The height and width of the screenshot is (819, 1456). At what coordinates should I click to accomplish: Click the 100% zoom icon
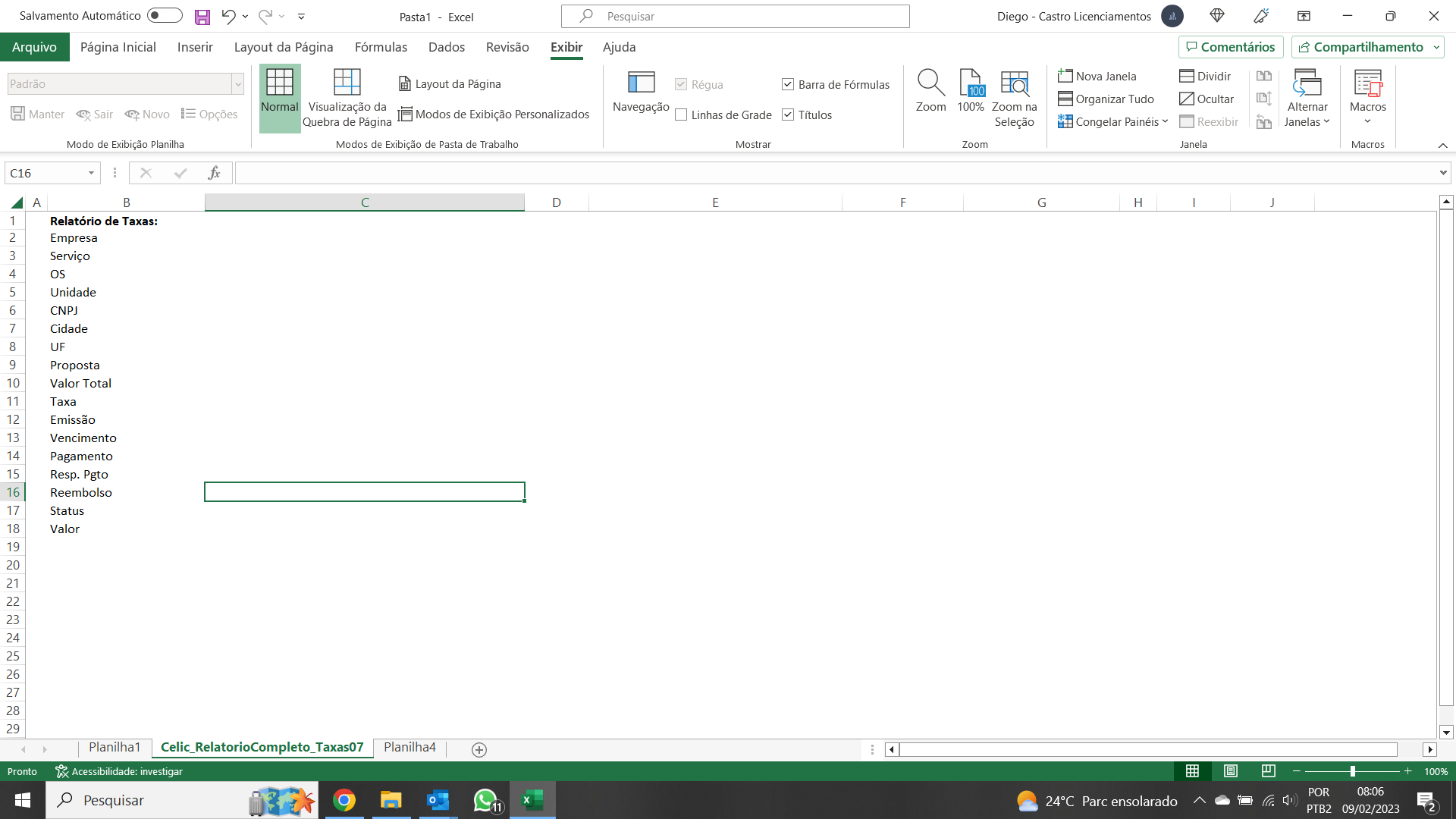(x=971, y=82)
